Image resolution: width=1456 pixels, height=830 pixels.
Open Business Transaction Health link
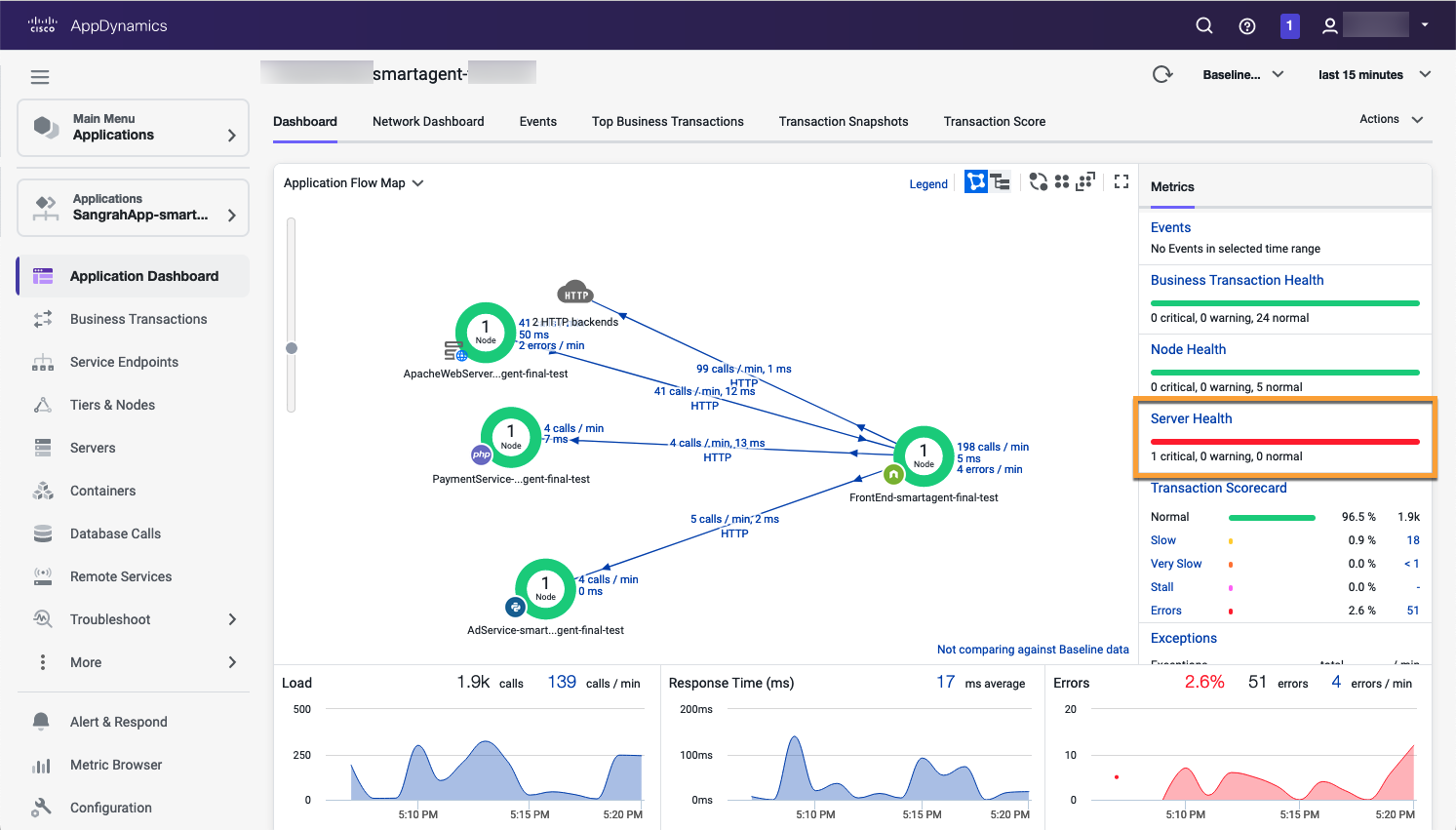(1238, 280)
